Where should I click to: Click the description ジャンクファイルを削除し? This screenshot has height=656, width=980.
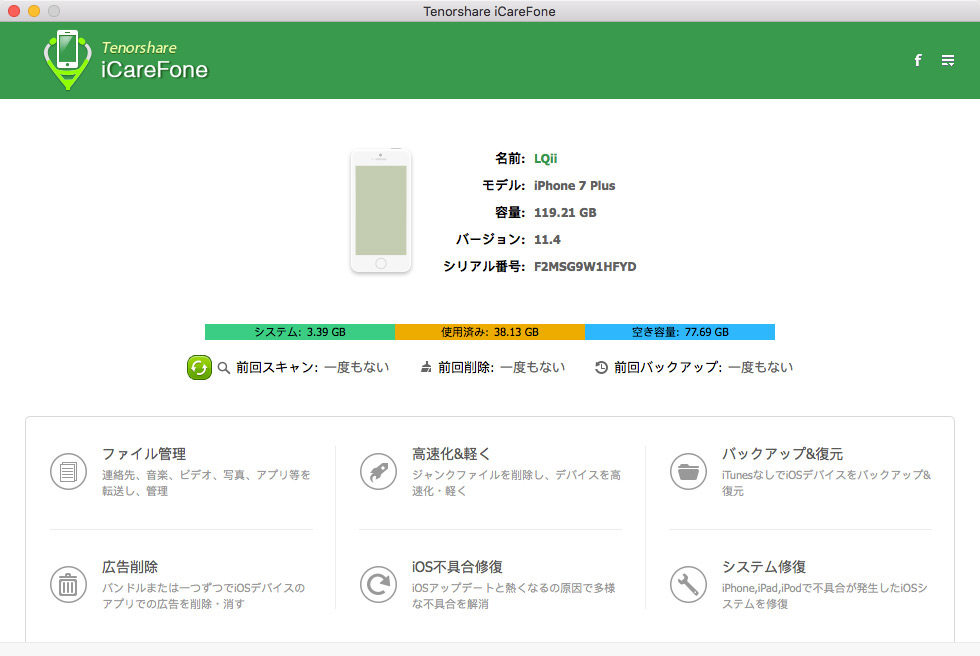pos(516,483)
